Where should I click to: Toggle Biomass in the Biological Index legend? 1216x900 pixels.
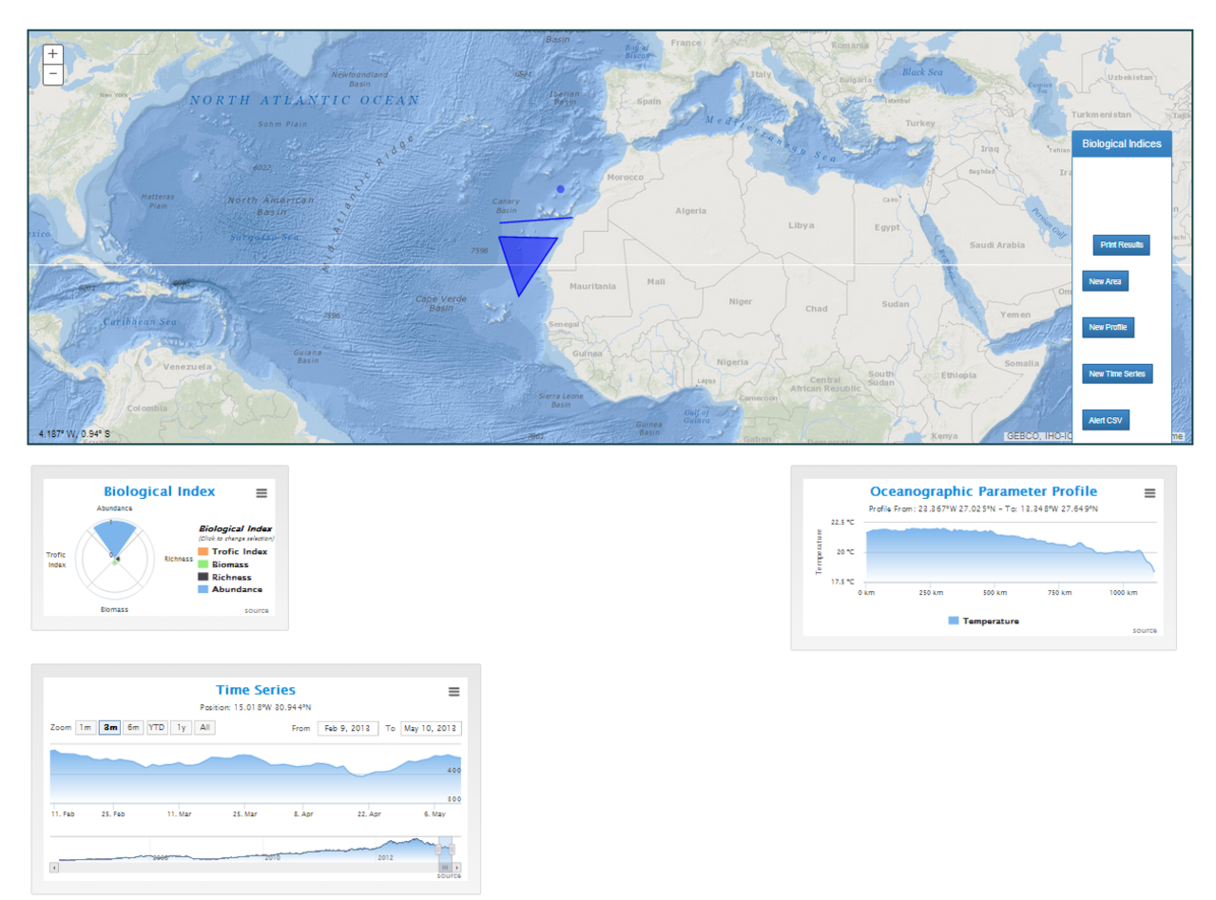tap(224, 565)
